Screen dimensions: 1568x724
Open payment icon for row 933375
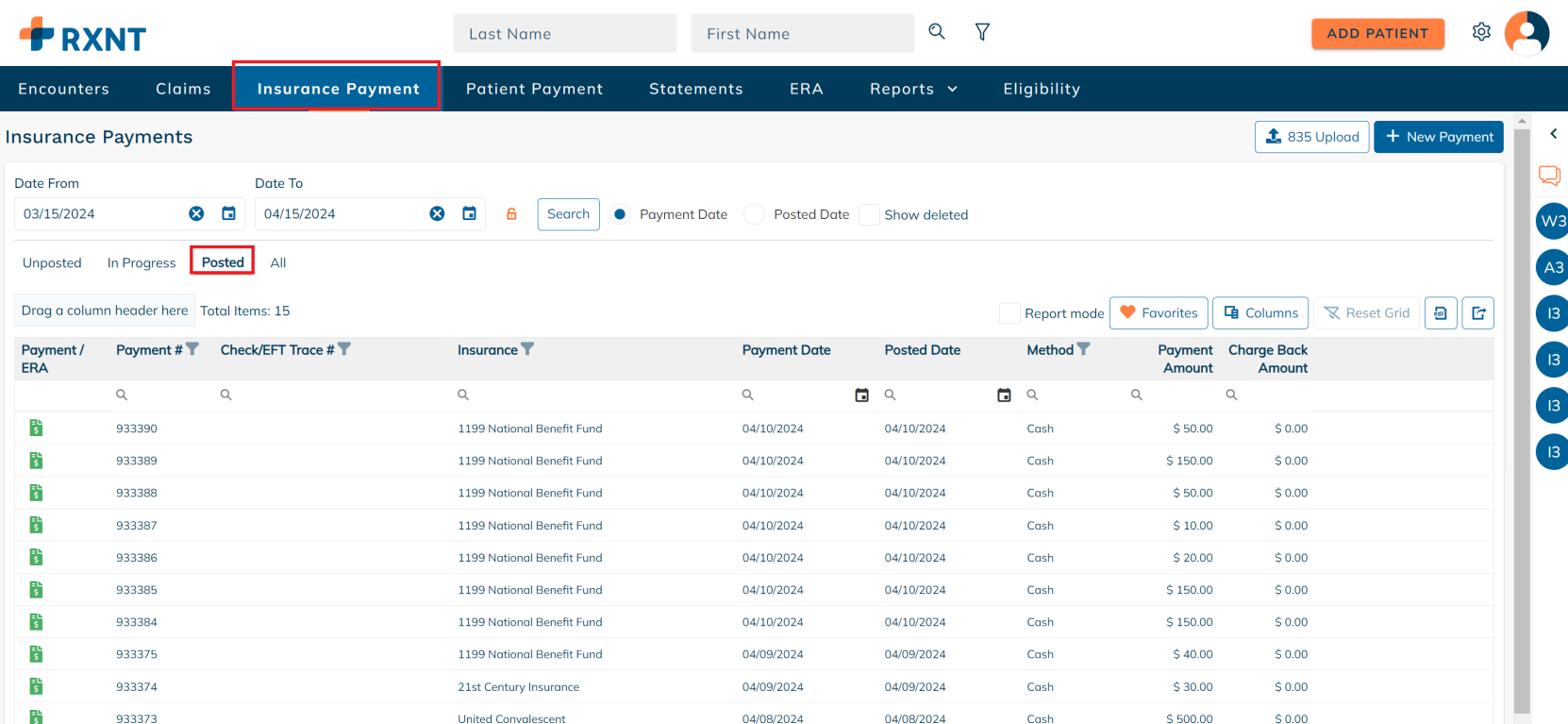pyautogui.click(x=36, y=654)
